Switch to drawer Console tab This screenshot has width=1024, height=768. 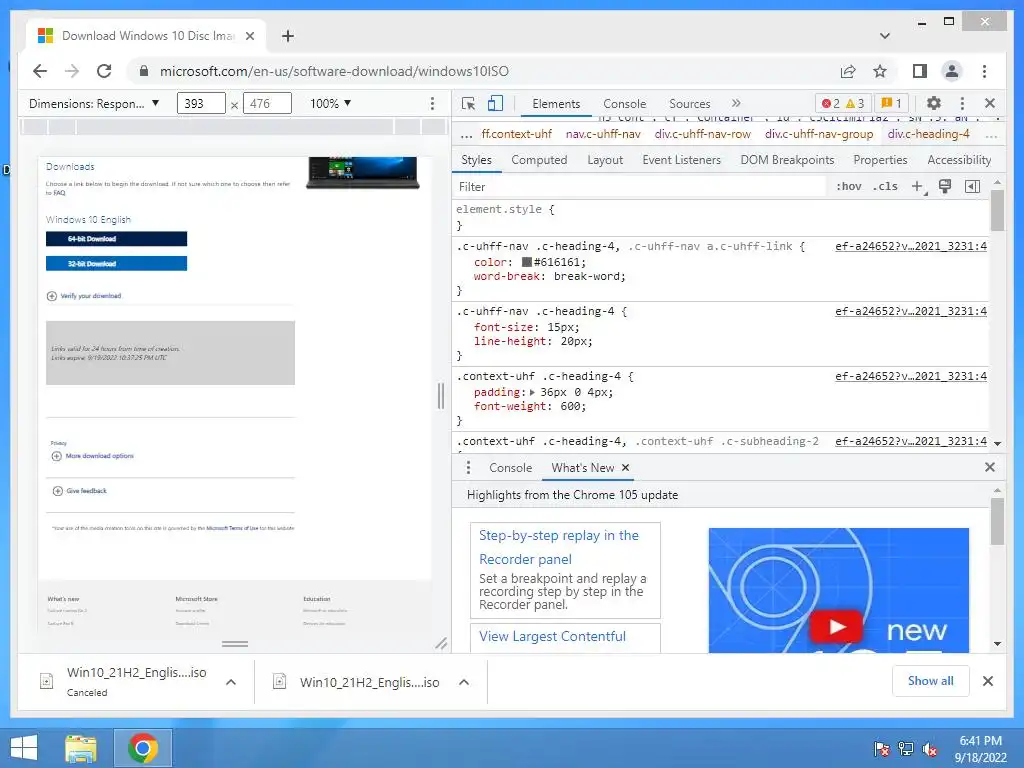(510, 468)
